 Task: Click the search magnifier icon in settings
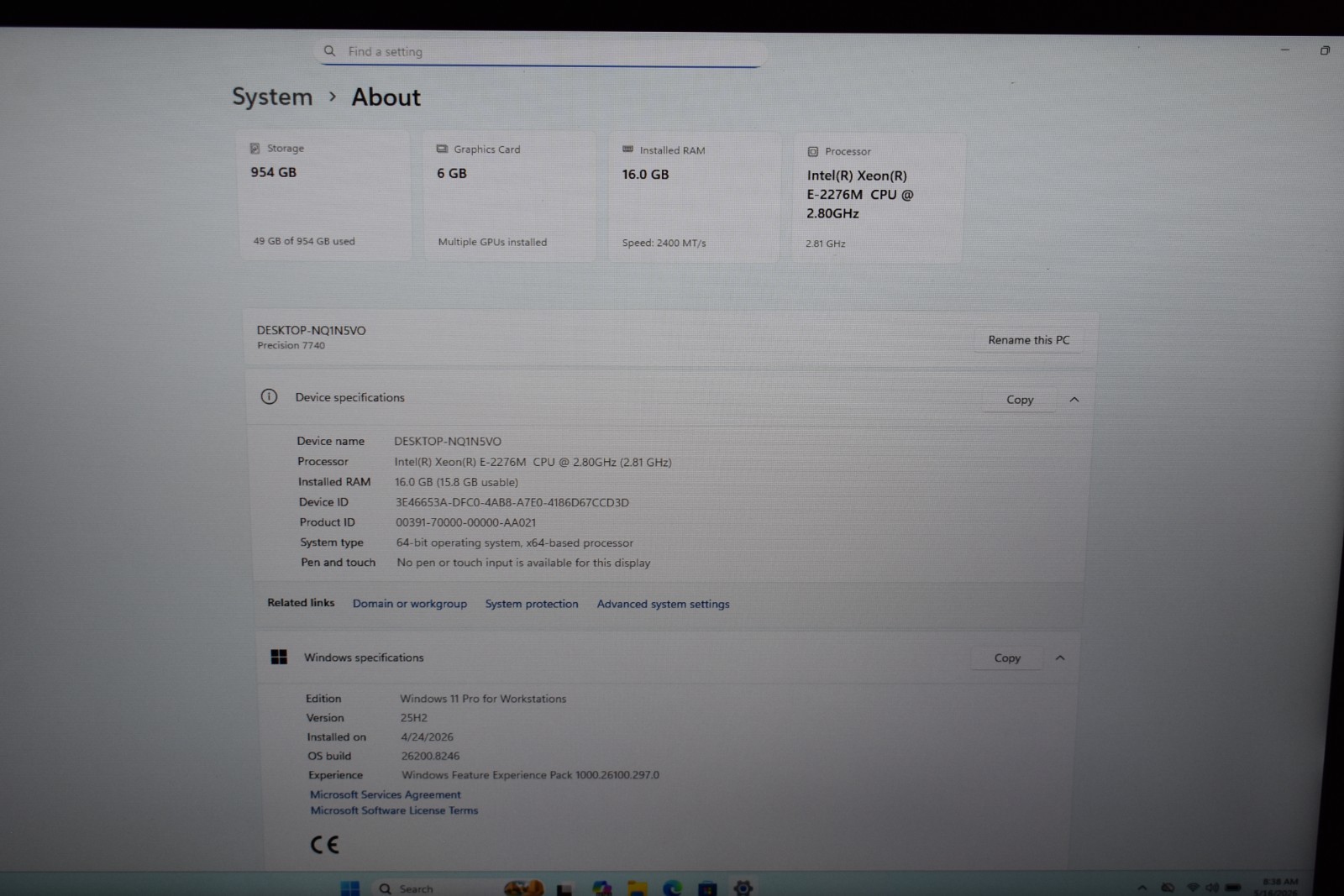[329, 51]
